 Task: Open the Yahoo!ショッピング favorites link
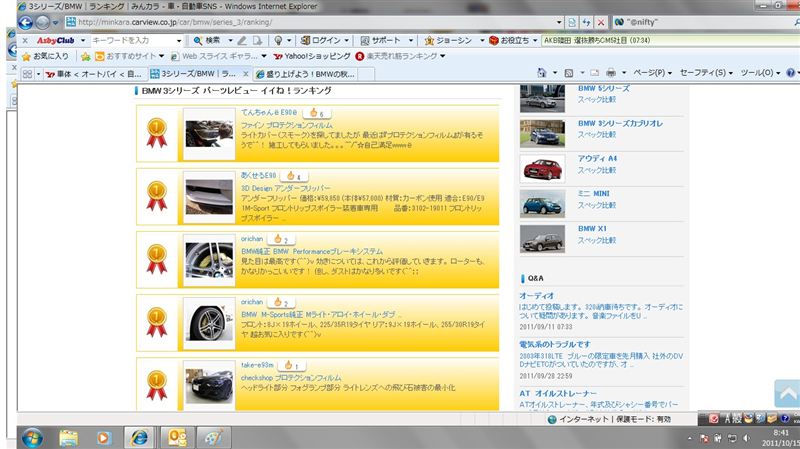pos(312,56)
